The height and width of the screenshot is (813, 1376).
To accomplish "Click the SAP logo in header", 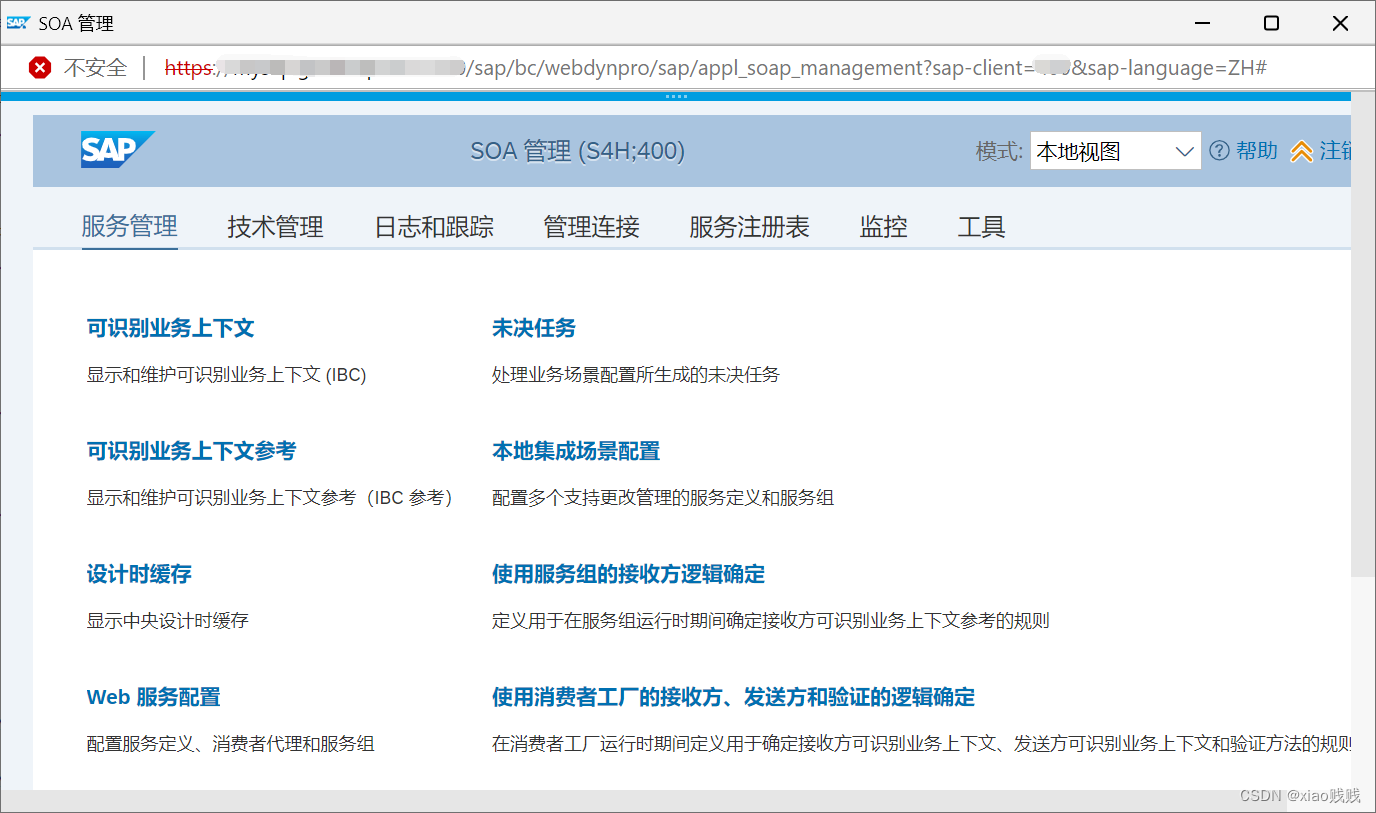I will coord(118,150).
